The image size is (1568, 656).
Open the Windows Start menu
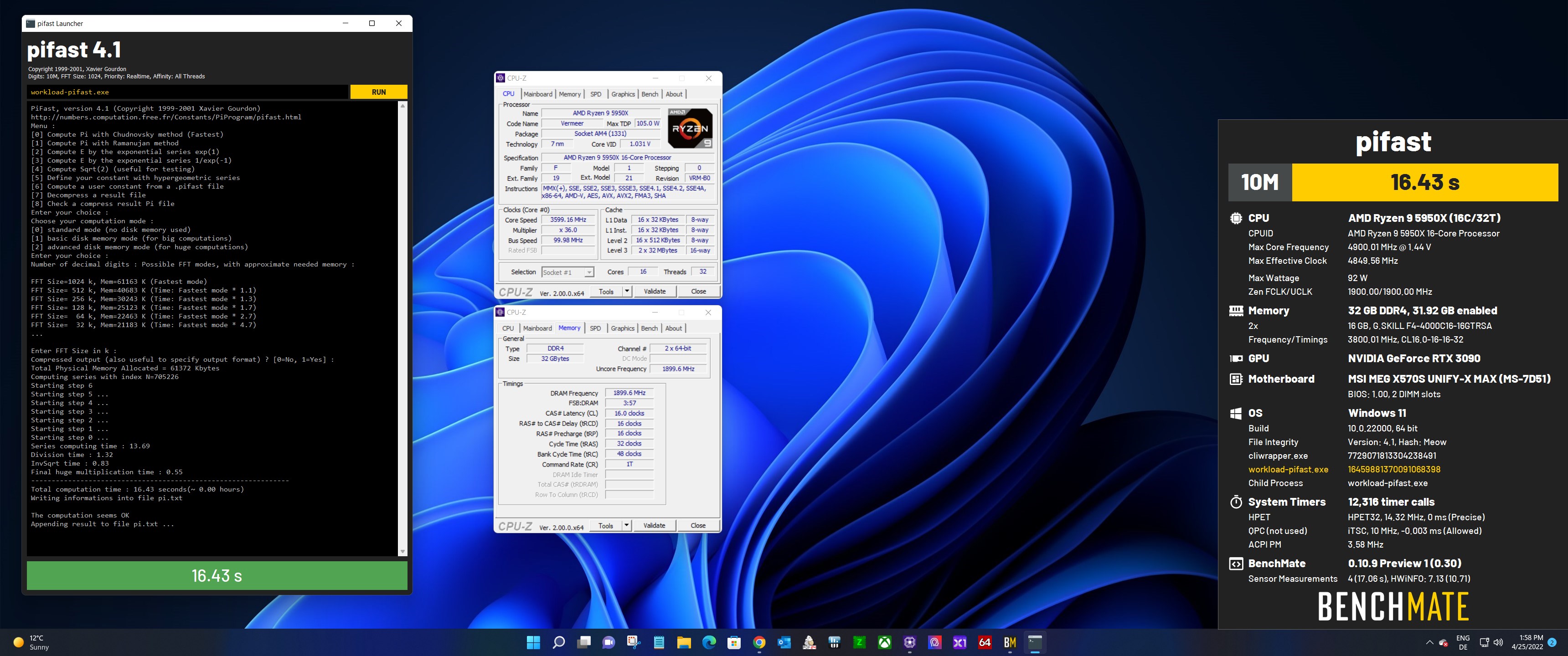pos(533,642)
